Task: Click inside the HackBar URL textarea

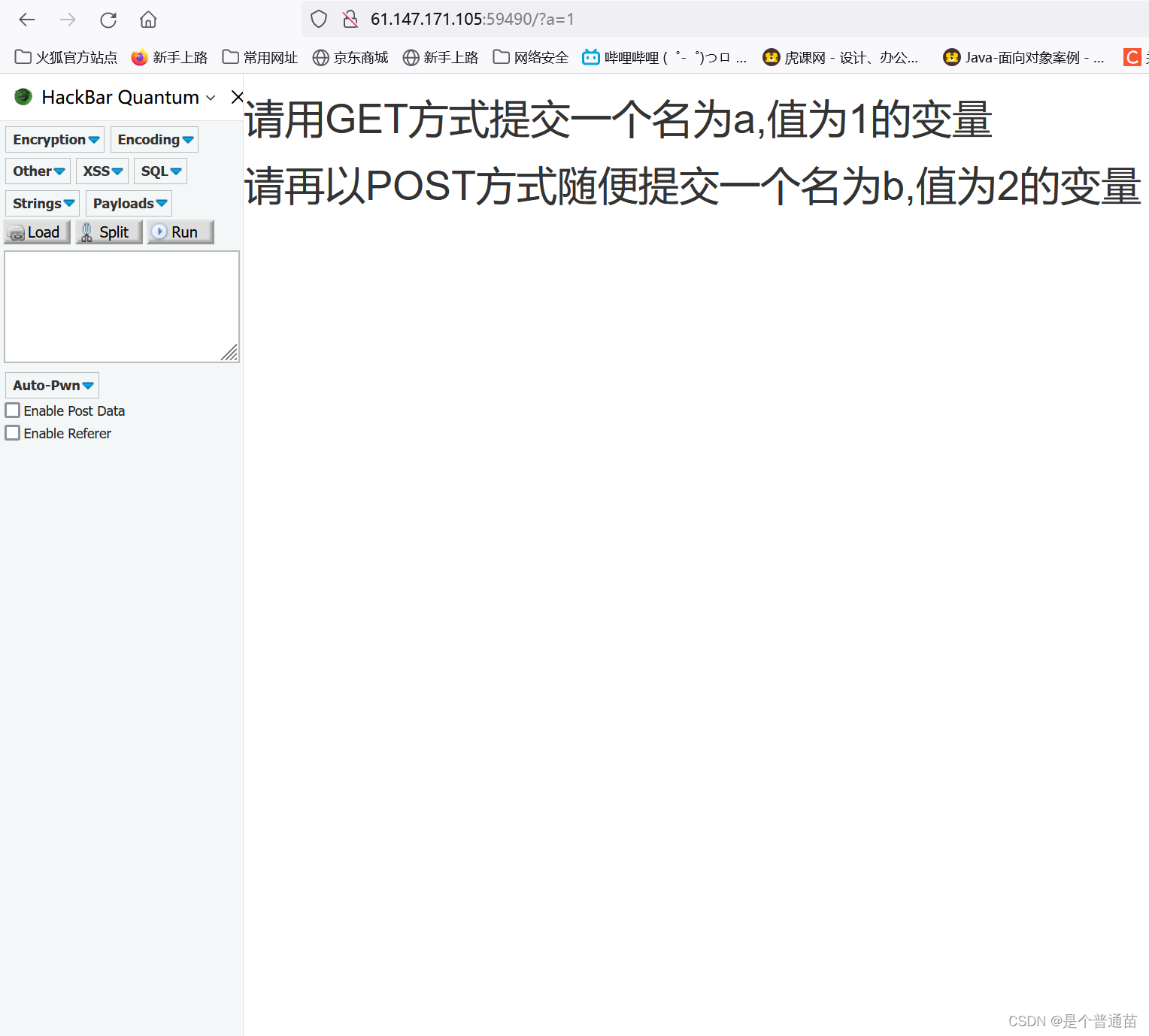Action: pyautogui.click(x=122, y=307)
